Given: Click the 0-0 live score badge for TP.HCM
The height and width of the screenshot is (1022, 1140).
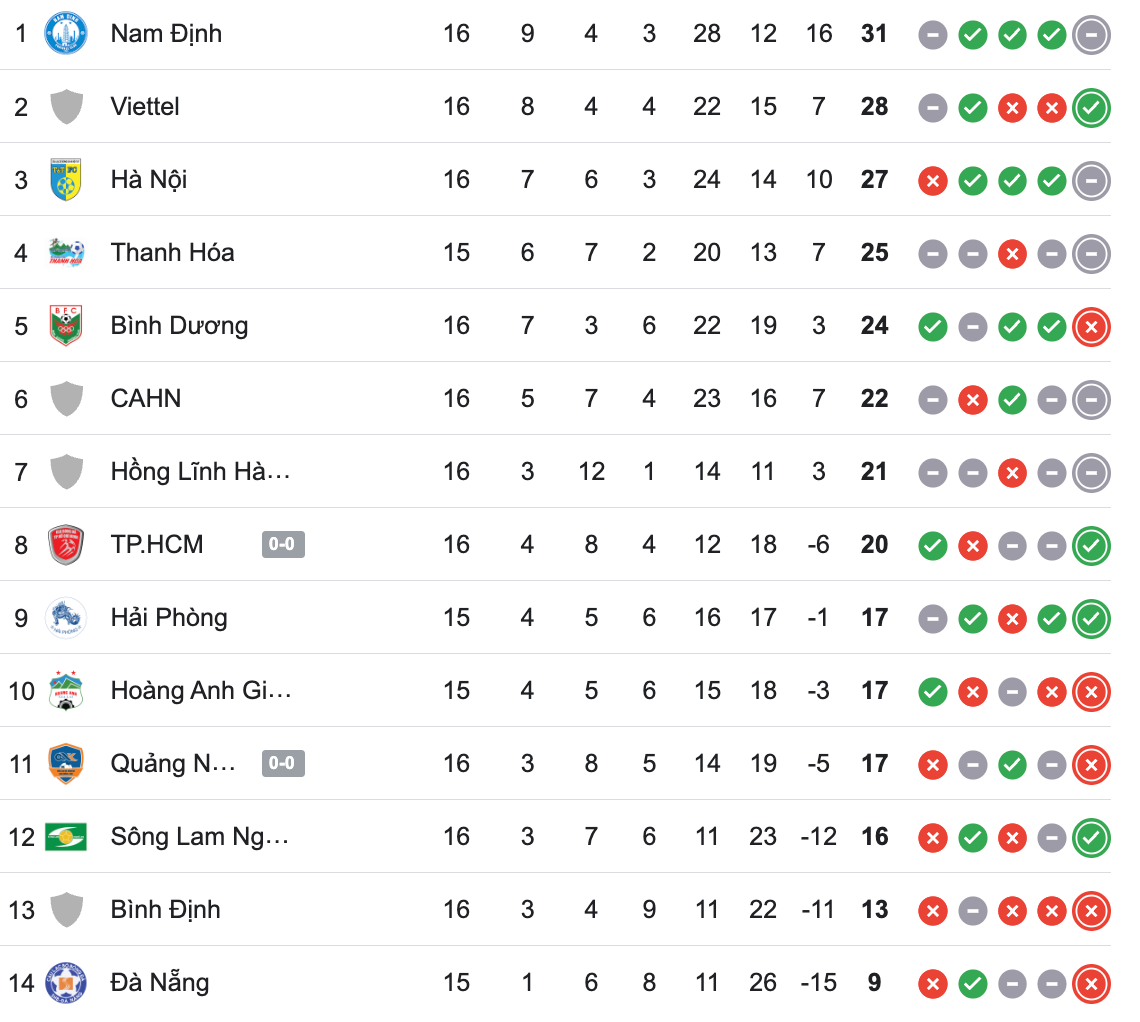Looking at the screenshot, I should click(283, 545).
